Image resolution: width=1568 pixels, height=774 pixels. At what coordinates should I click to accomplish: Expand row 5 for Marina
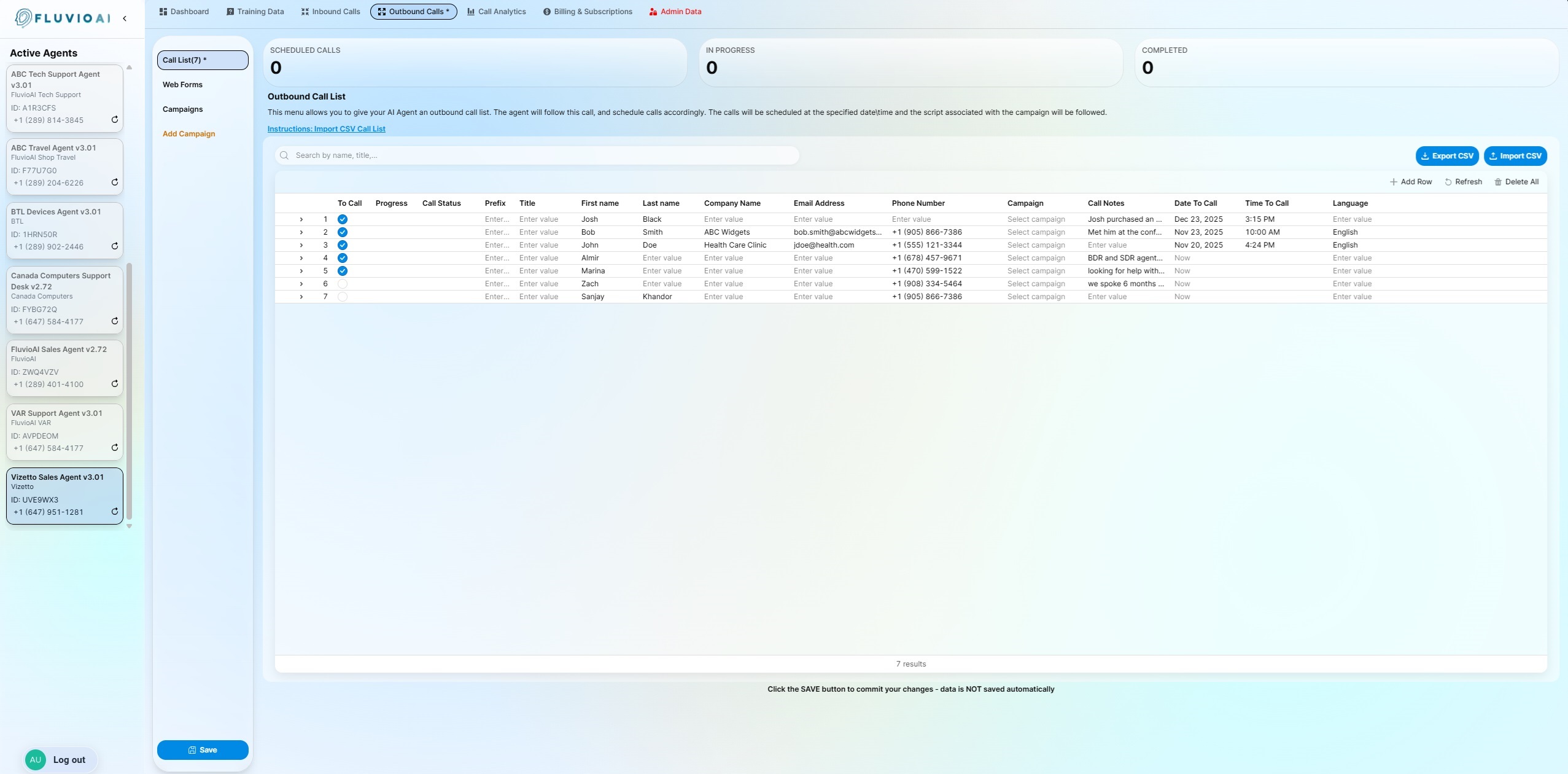(x=301, y=271)
